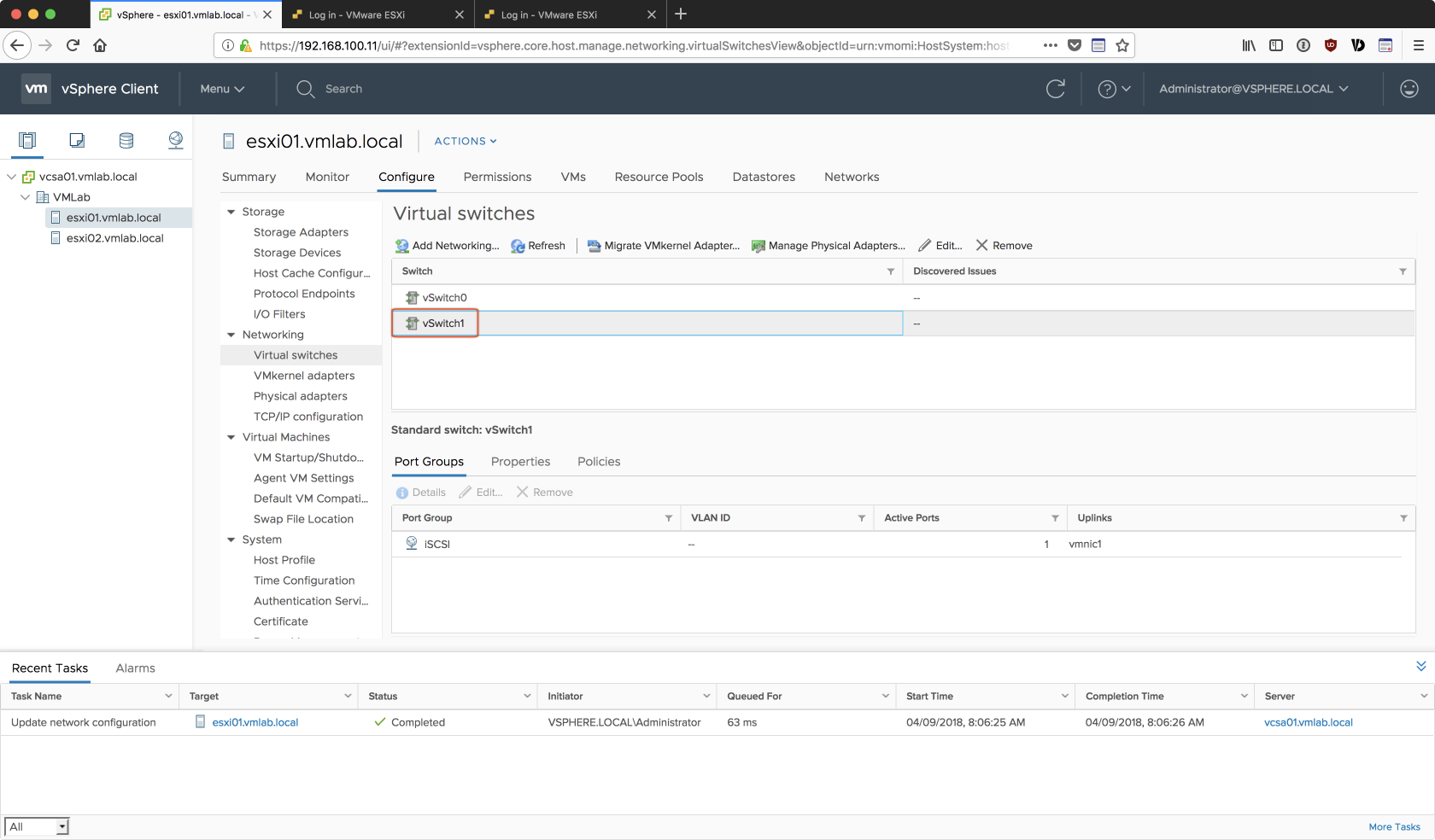Open the vSphere Client Menu dropdown
This screenshot has width=1435, height=840.
click(222, 89)
